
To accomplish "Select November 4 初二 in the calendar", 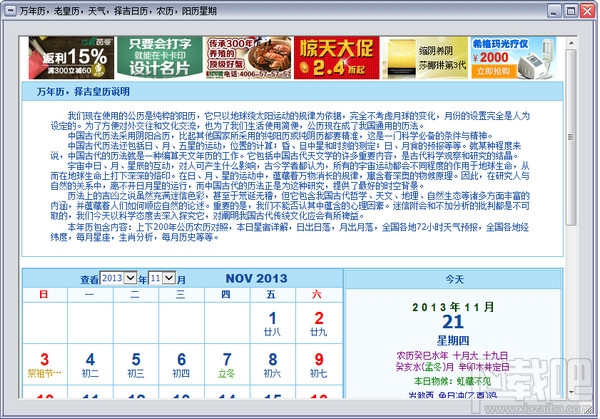I will [90, 364].
